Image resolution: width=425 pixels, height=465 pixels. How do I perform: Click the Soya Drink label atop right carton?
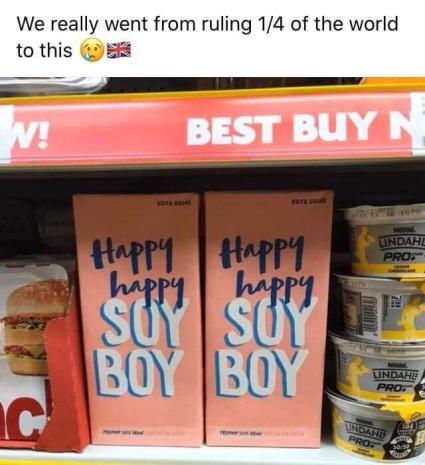(x=309, y=201)
